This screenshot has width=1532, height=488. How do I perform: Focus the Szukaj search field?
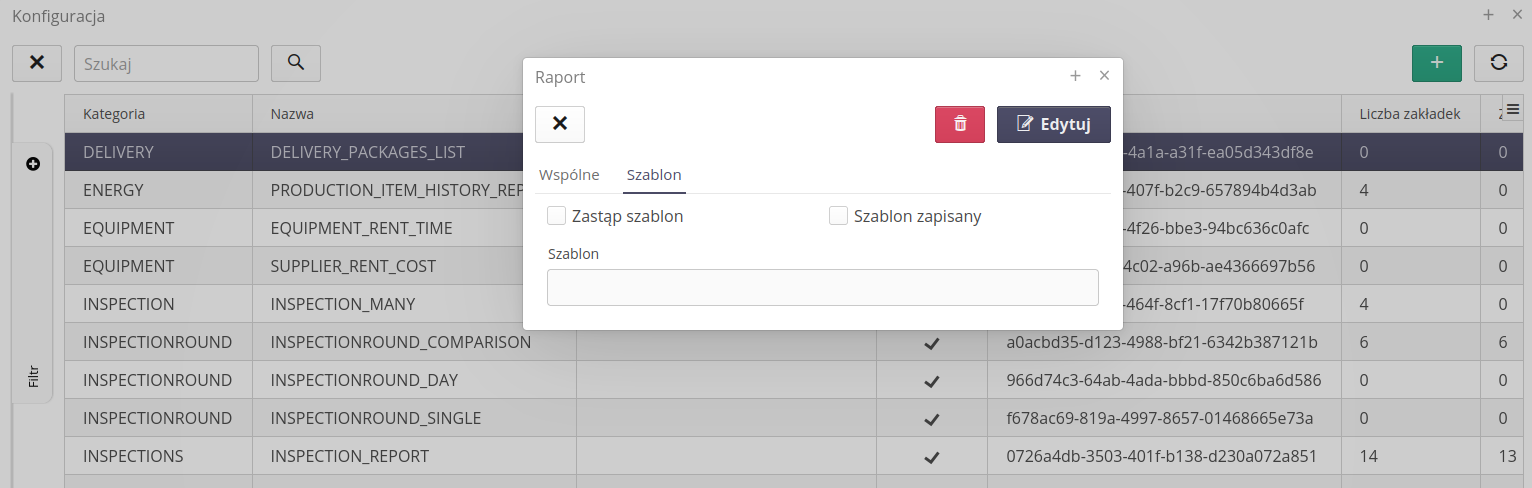point(166,63)
